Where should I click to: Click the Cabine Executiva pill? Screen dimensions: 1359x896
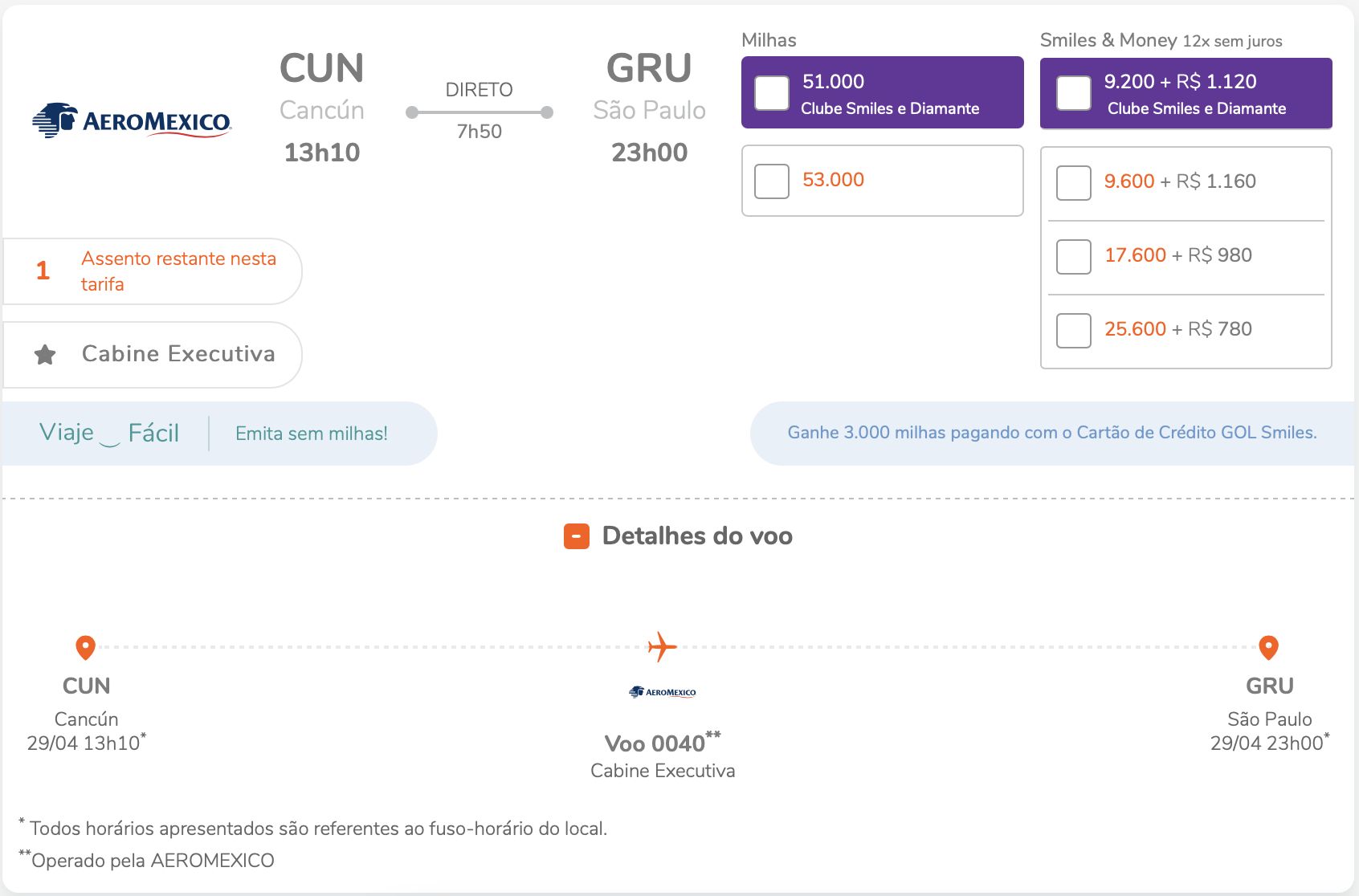[x=153, y=355]
